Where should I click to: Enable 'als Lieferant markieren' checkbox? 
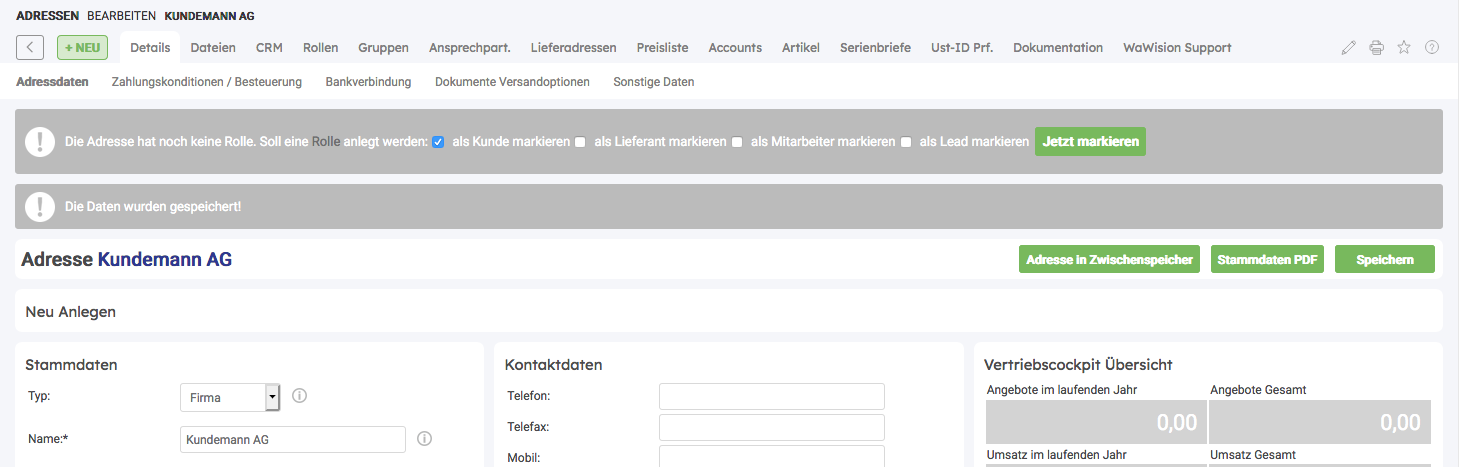tap(580, 142)
